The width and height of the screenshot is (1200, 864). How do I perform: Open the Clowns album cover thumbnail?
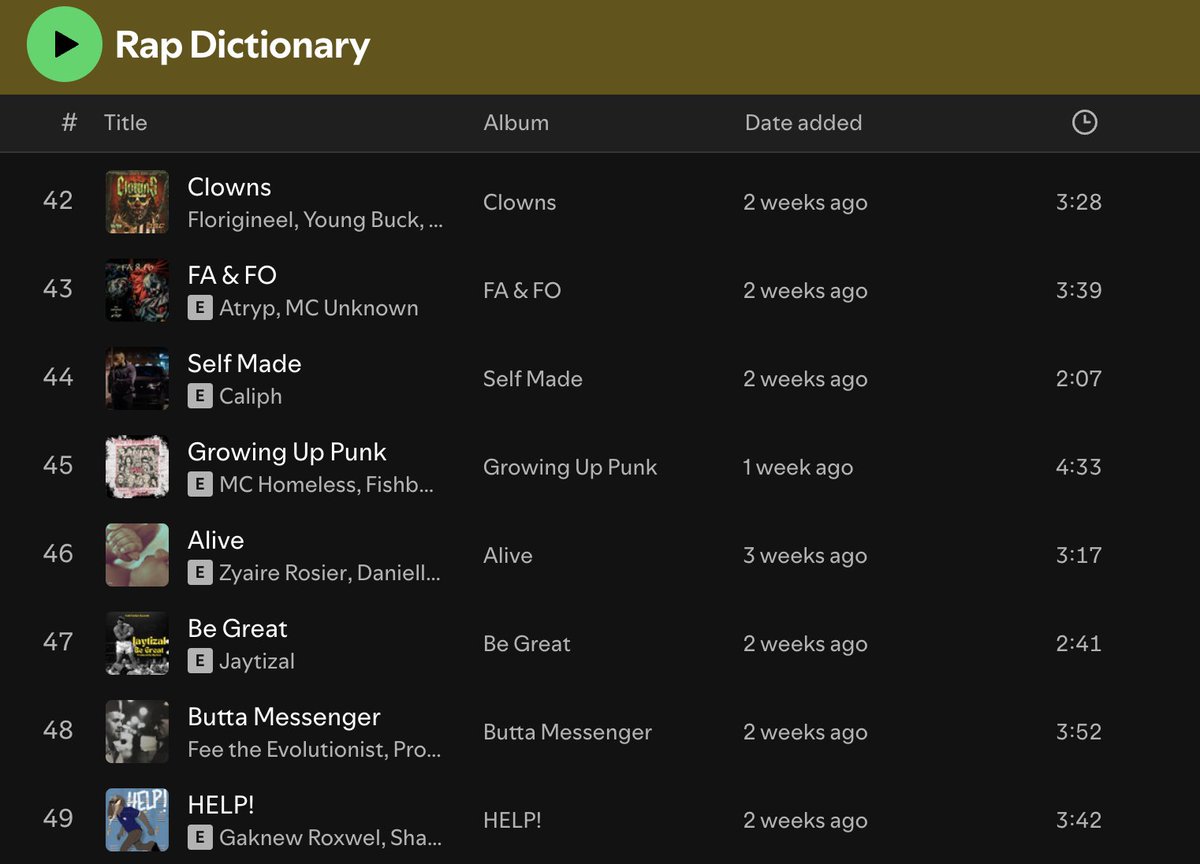click(x=137, y=202)
